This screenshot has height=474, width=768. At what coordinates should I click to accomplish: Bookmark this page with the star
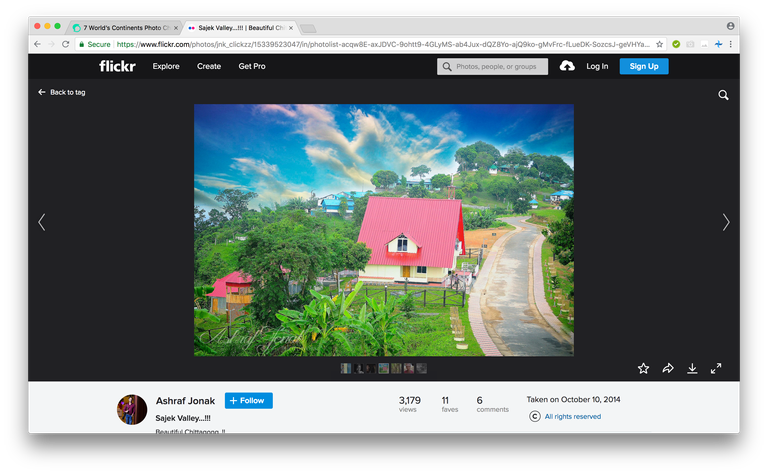[x=659, y=44]
